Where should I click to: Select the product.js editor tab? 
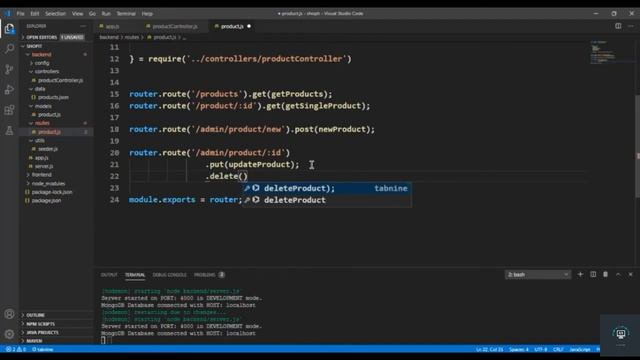[x=232, y=26]
